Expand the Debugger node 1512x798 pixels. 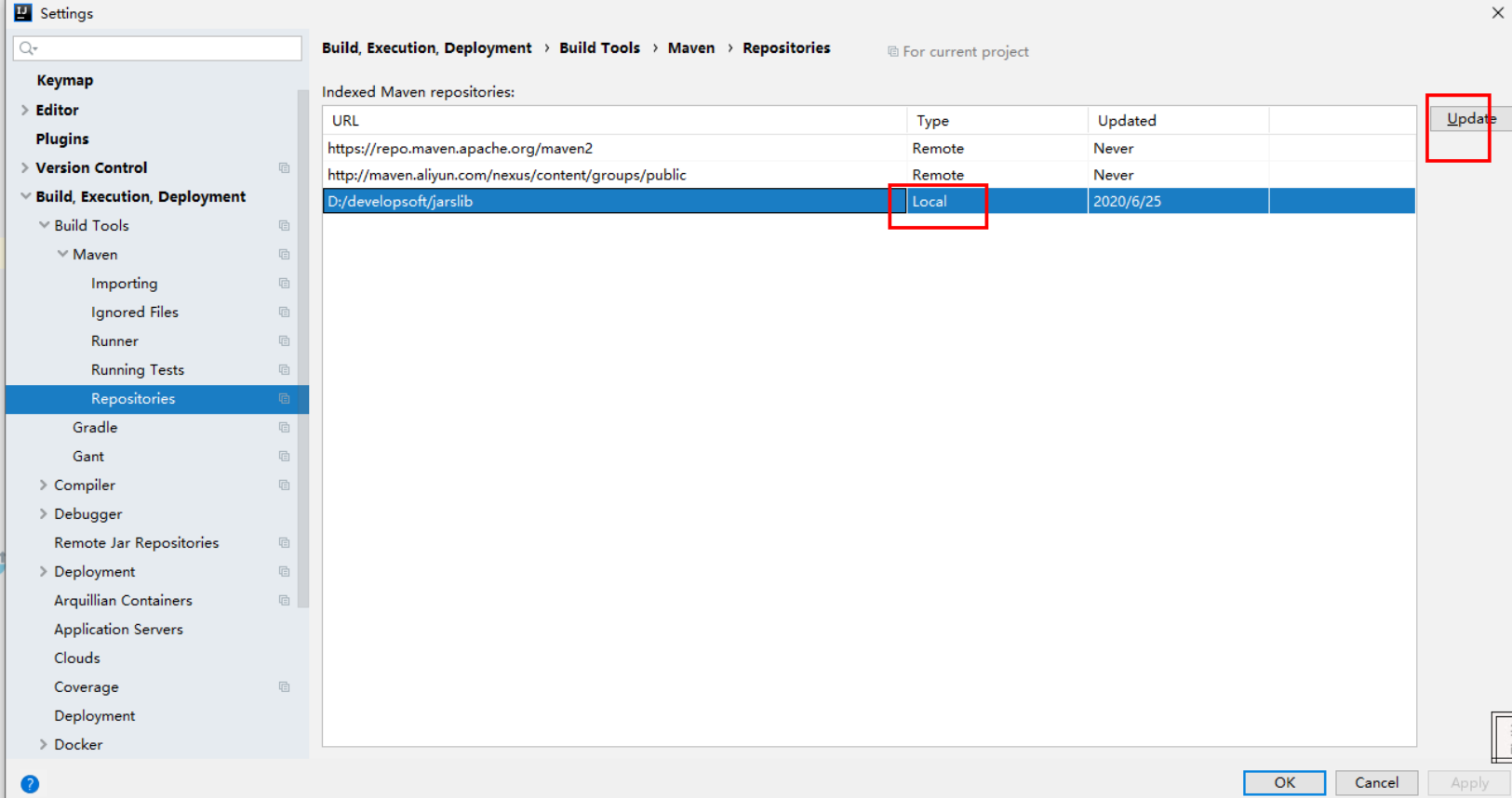44,513
